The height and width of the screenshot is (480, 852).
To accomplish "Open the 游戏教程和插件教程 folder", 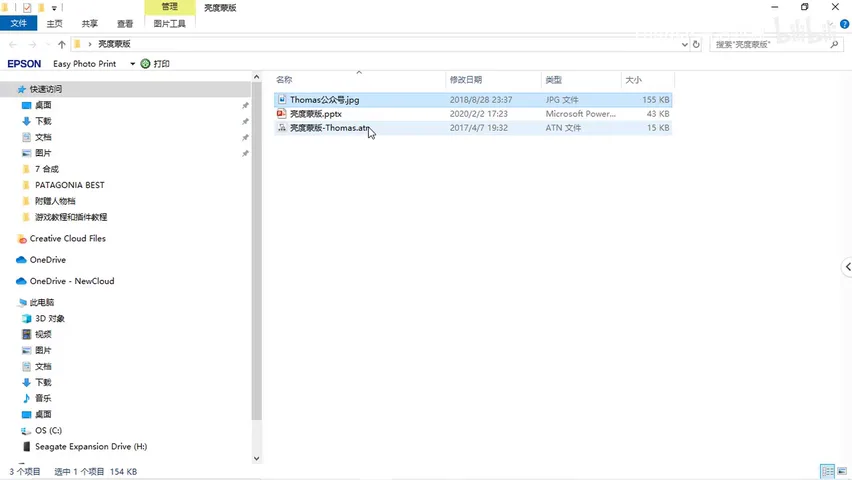I will [71, 217].
